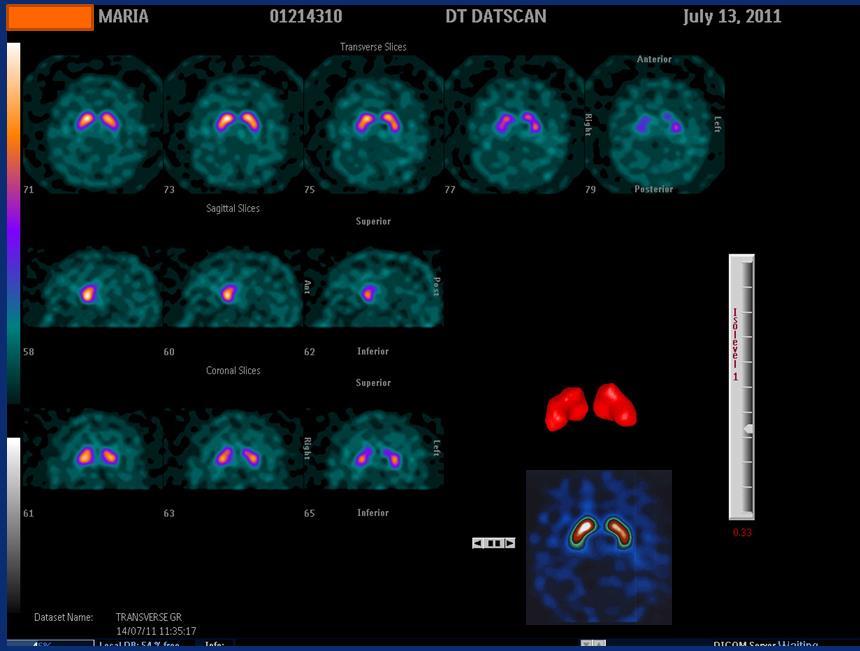Select transverse slice 75 image
This screenshot has width=860, height=651.
[374, 124]
